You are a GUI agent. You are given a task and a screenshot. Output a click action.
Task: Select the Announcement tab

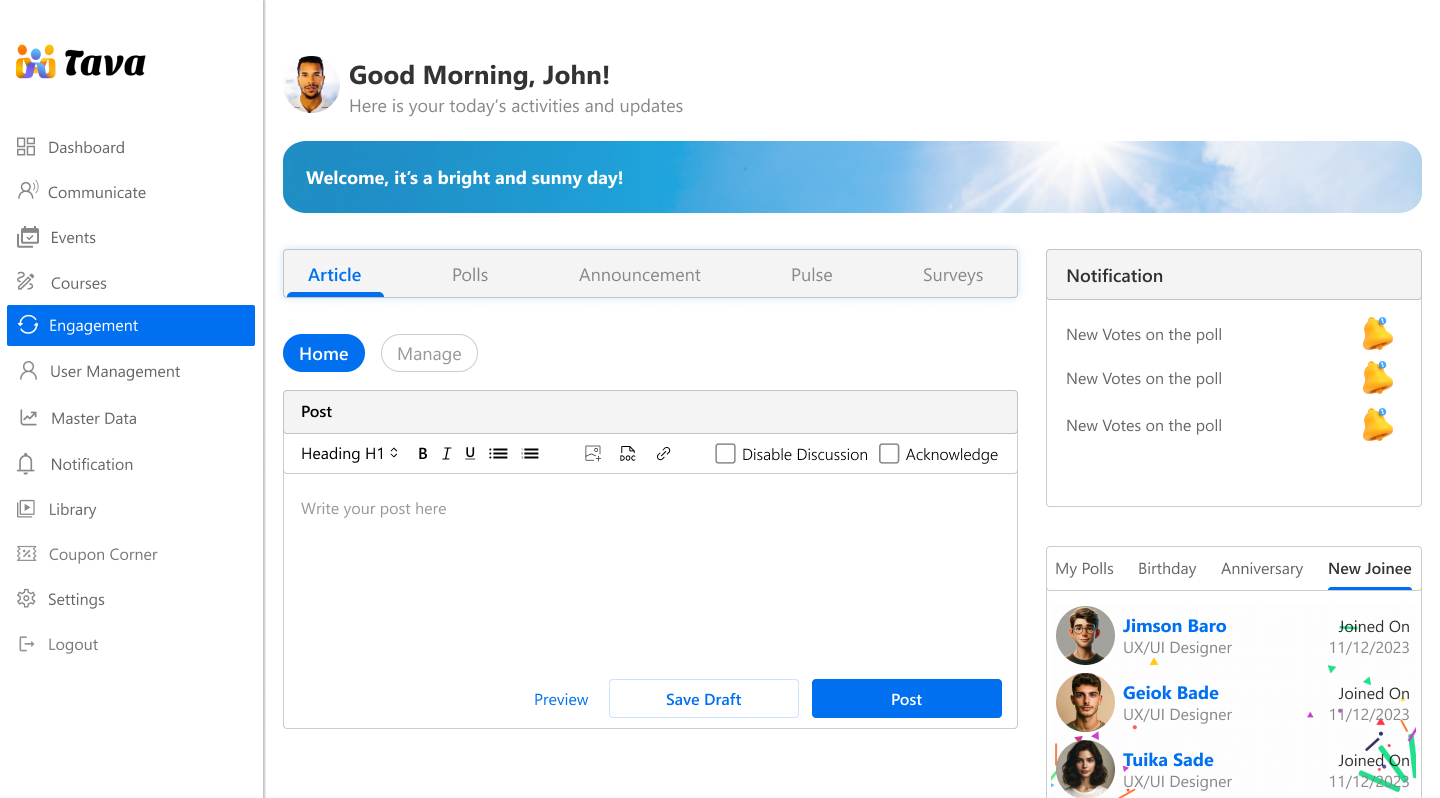point(640,275)
